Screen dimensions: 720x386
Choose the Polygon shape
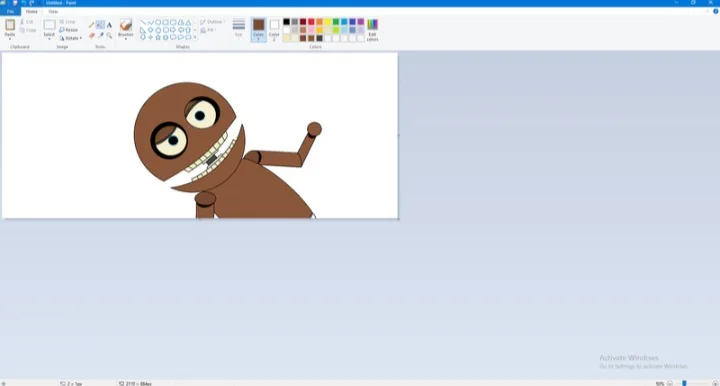tap(180, 22)
